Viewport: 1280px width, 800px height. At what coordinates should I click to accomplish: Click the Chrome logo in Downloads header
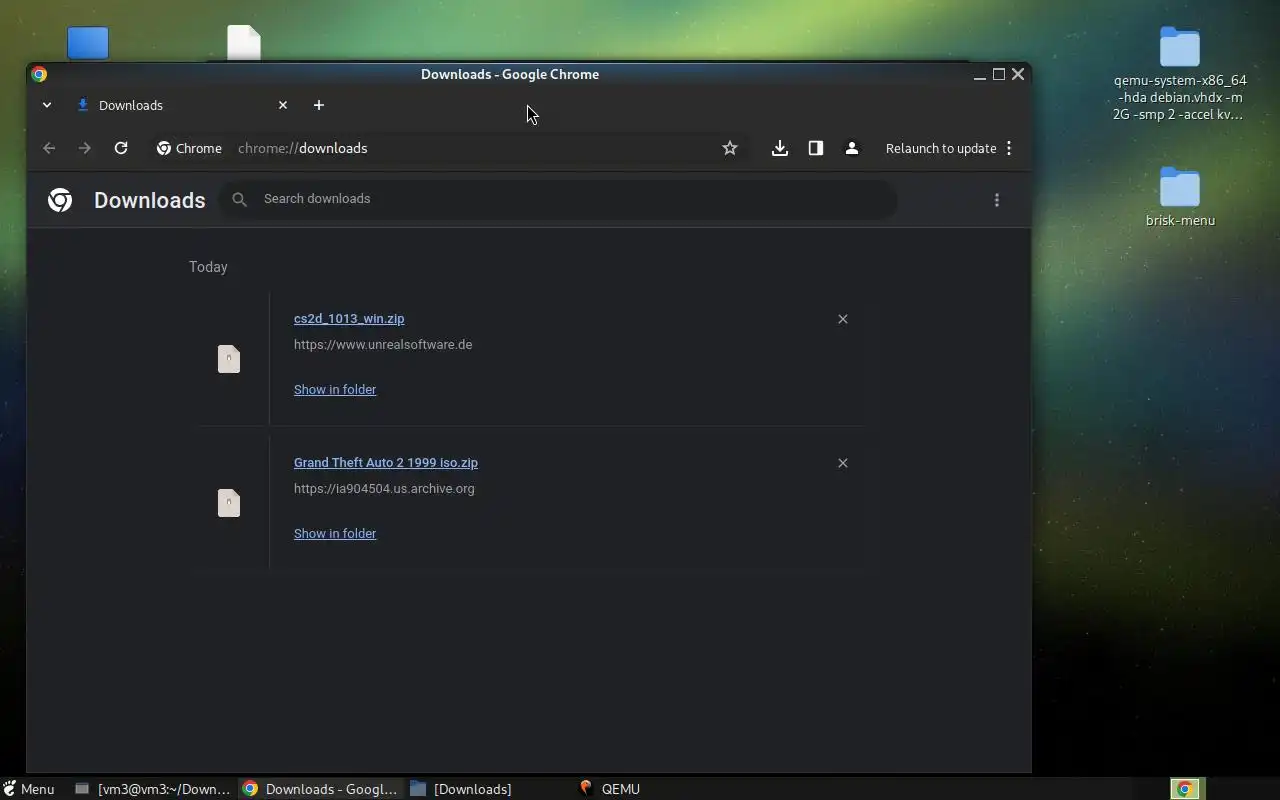click(x=60, y=200)
